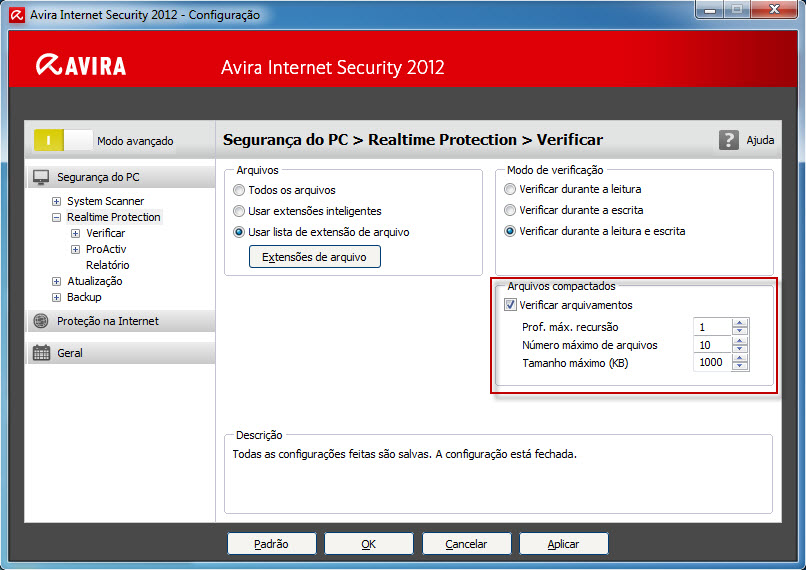Click the Prof. máx. recursão input field
806x570 pixels.
coord(712,327)
